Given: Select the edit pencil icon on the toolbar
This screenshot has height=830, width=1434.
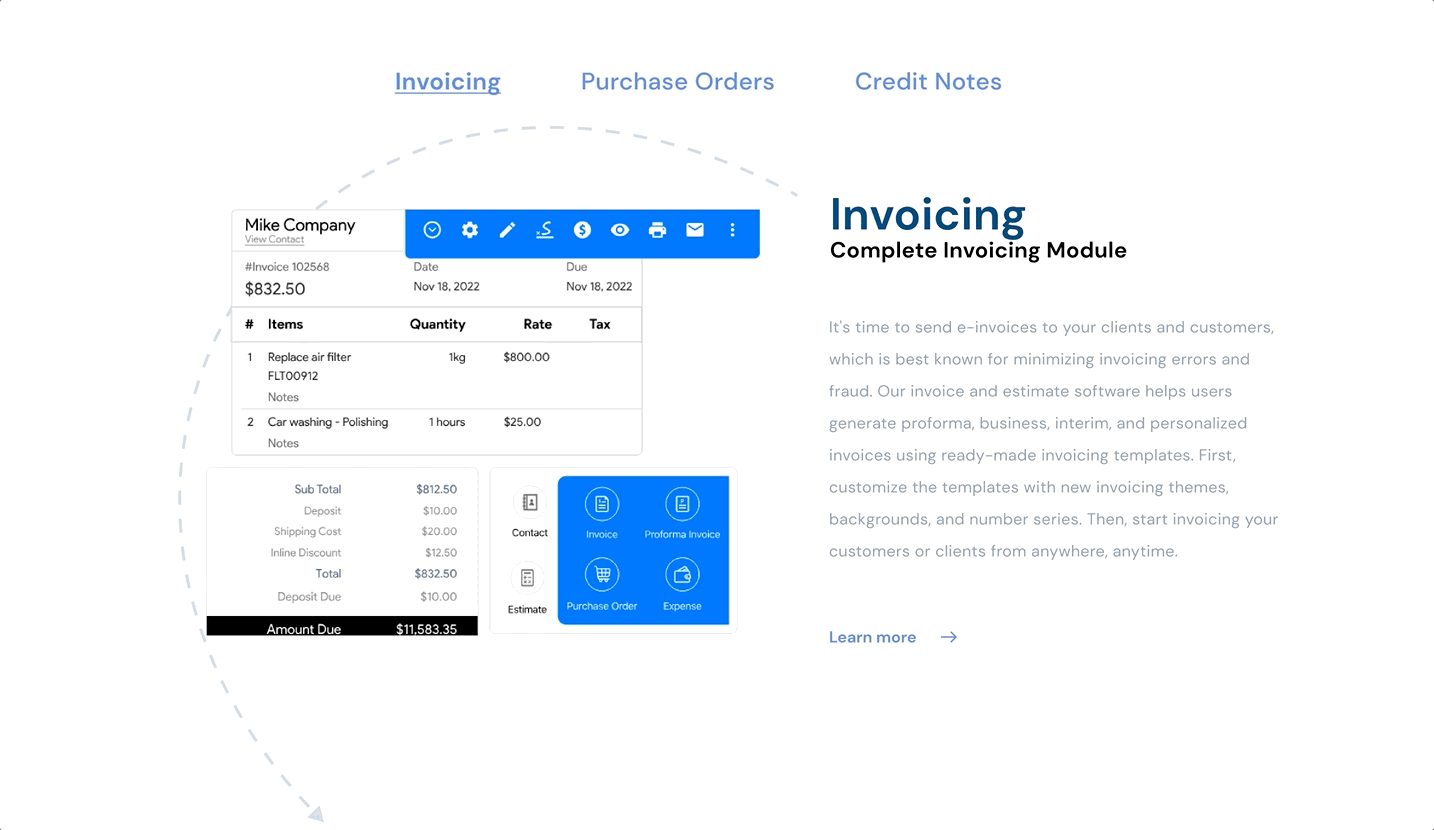Looking at the screenshot, I should 507,230.
